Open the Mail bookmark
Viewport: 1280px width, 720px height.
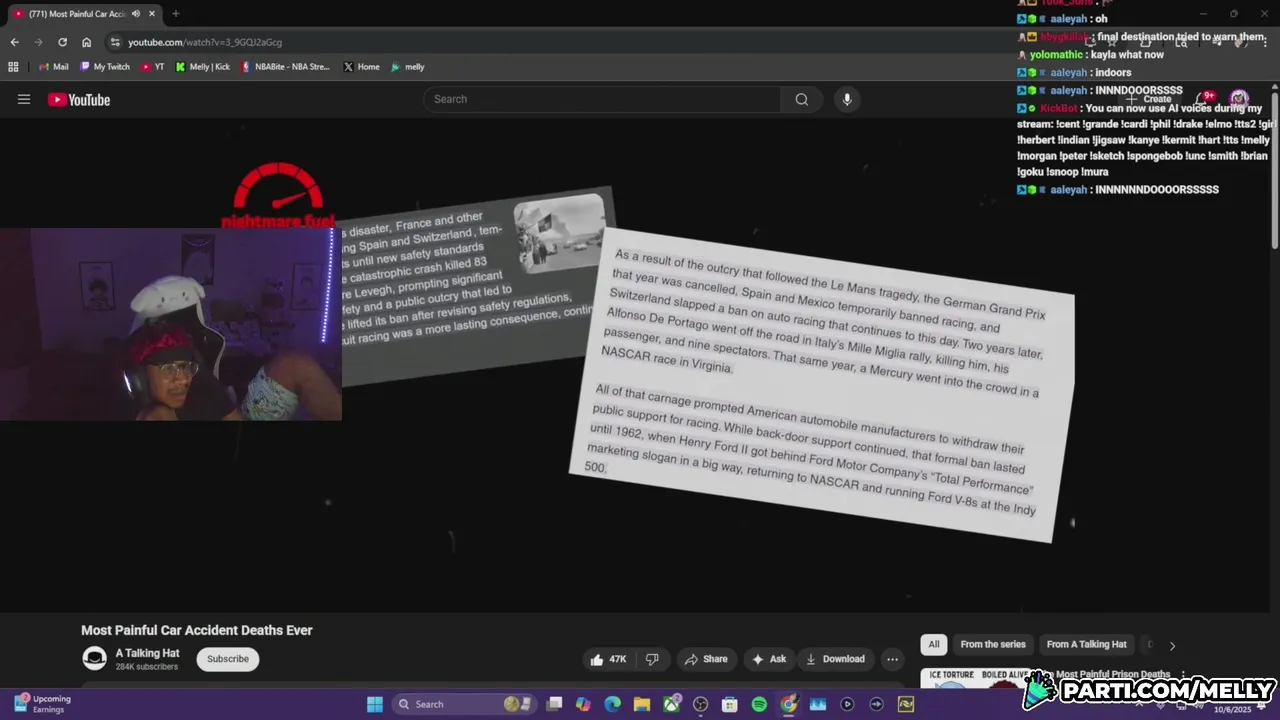(x=53, y=67)
